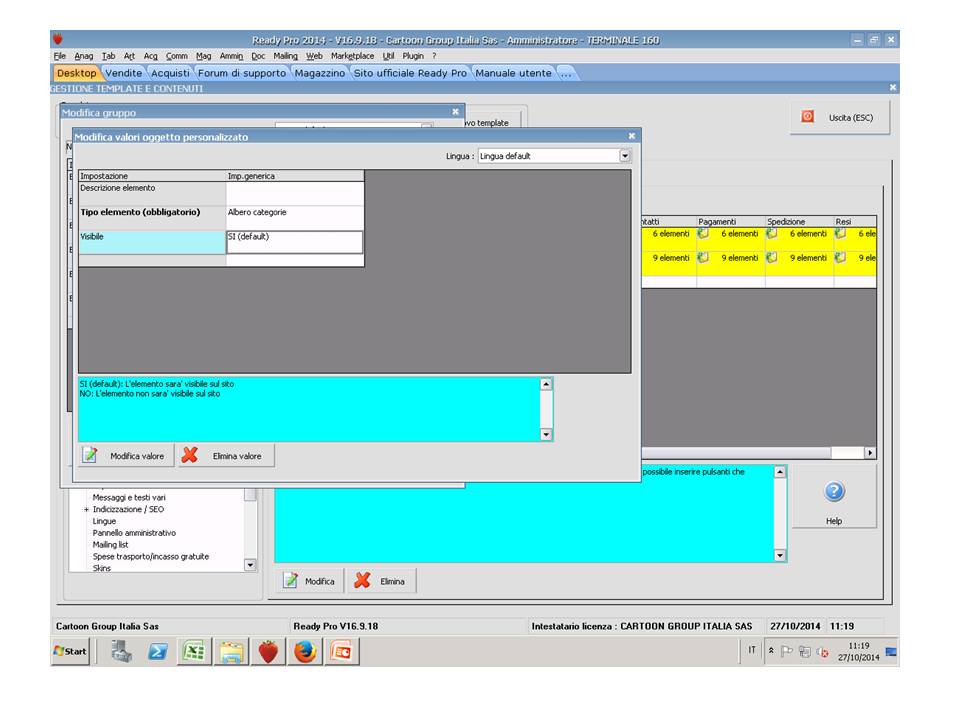Click the Start button on taskbar
This screenshot has height=720, width=960.
[x=71, y=651]
